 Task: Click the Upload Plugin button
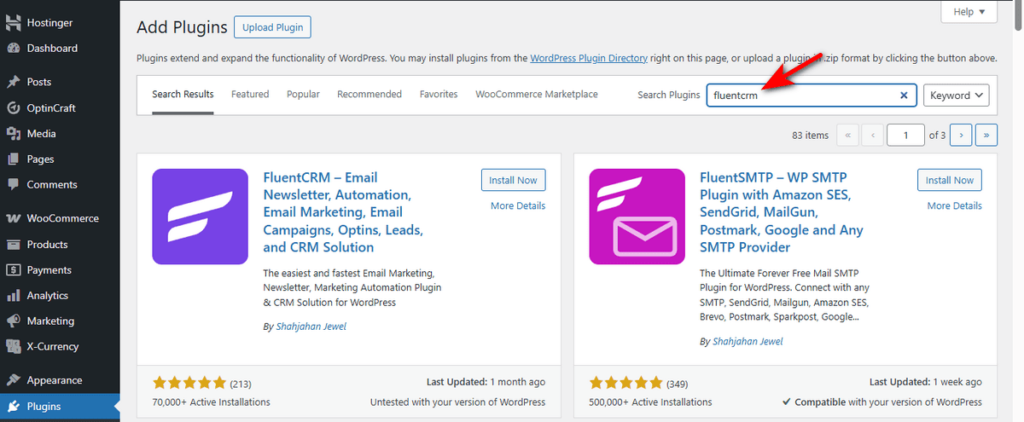point(273,27)
